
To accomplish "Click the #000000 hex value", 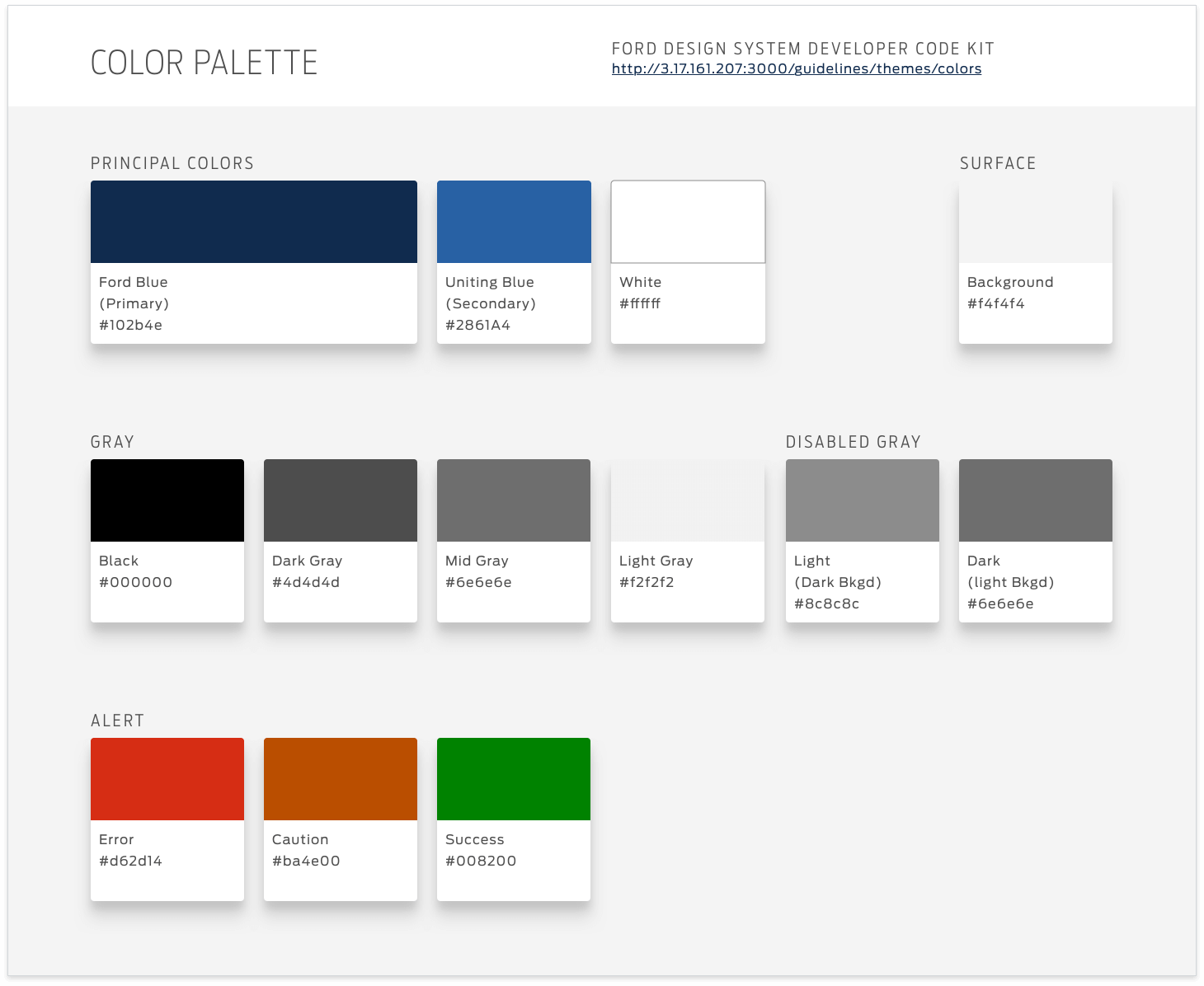I will click(x=135, y=582).
